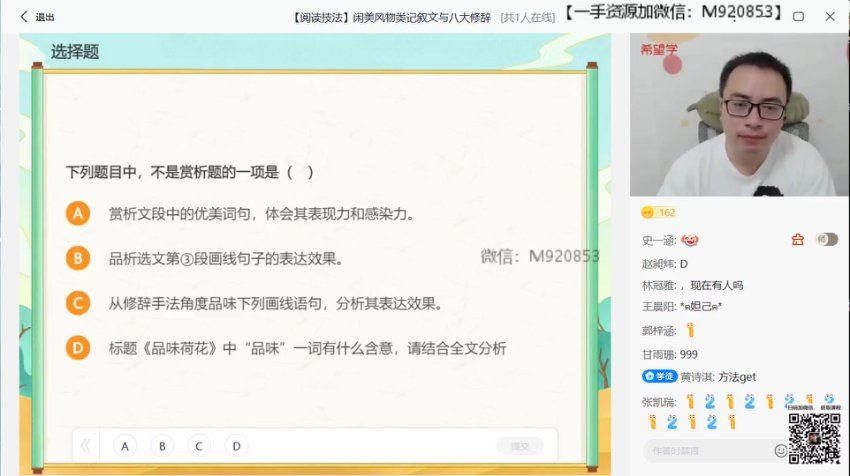Click option text '从修辞手法角度品味下列画线语句'
This screenshot has height=476, width=850.
(215, 304)
